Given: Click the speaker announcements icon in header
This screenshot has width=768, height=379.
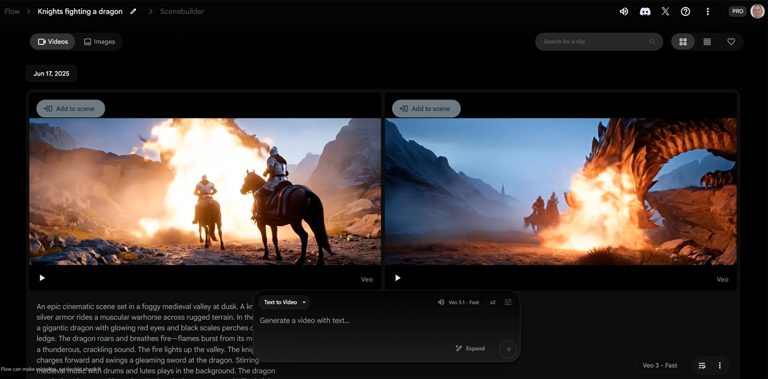Looking at the screenshot, I should 624,12.
